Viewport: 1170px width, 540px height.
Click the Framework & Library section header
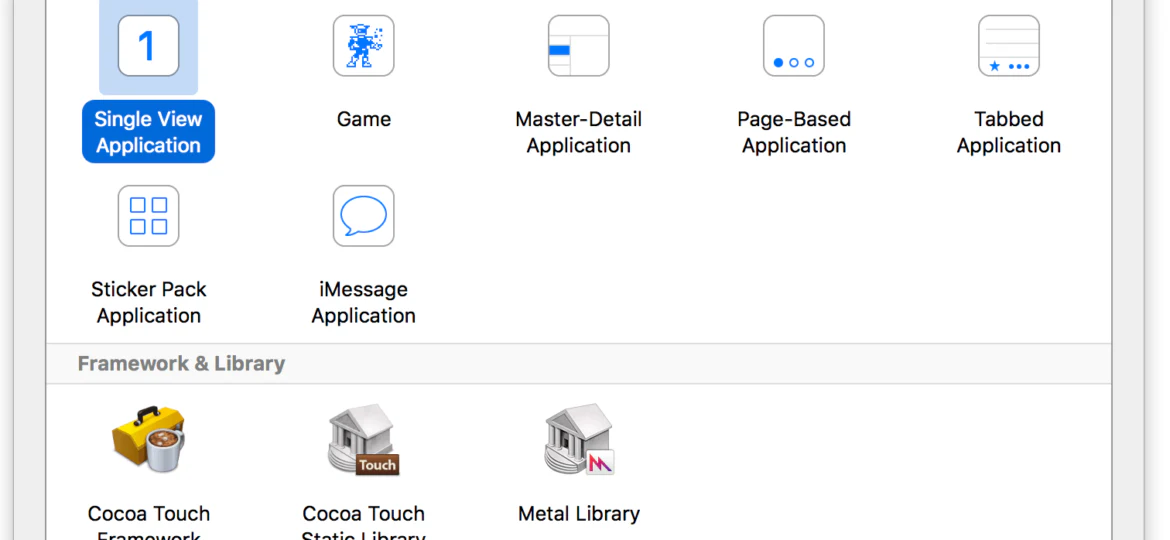181,364
